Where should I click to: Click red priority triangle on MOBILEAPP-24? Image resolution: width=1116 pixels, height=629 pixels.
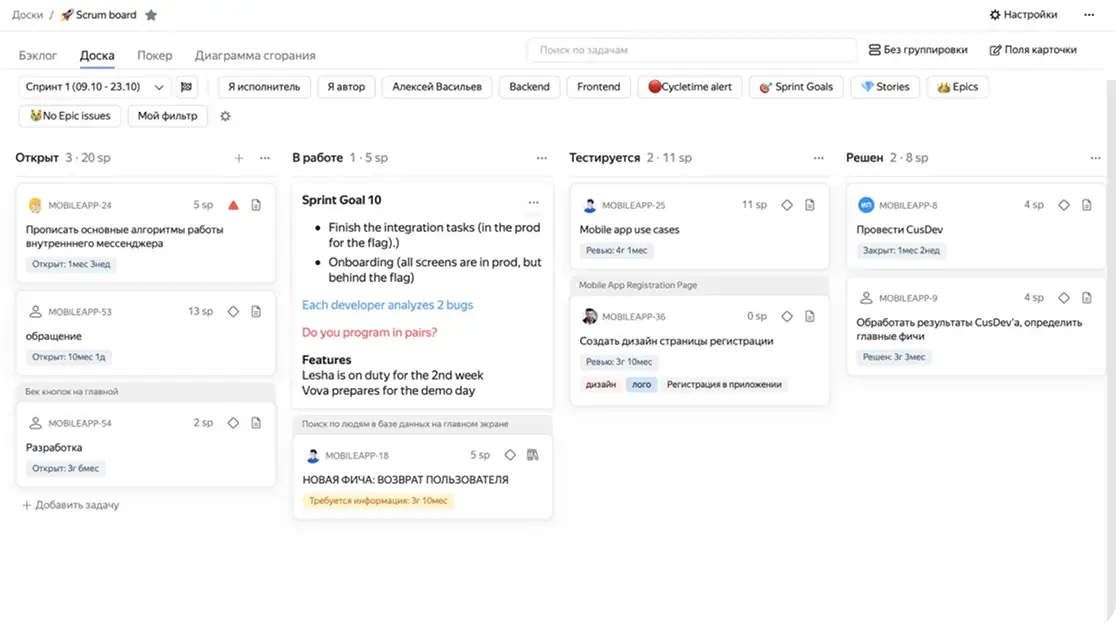point(233,205)
